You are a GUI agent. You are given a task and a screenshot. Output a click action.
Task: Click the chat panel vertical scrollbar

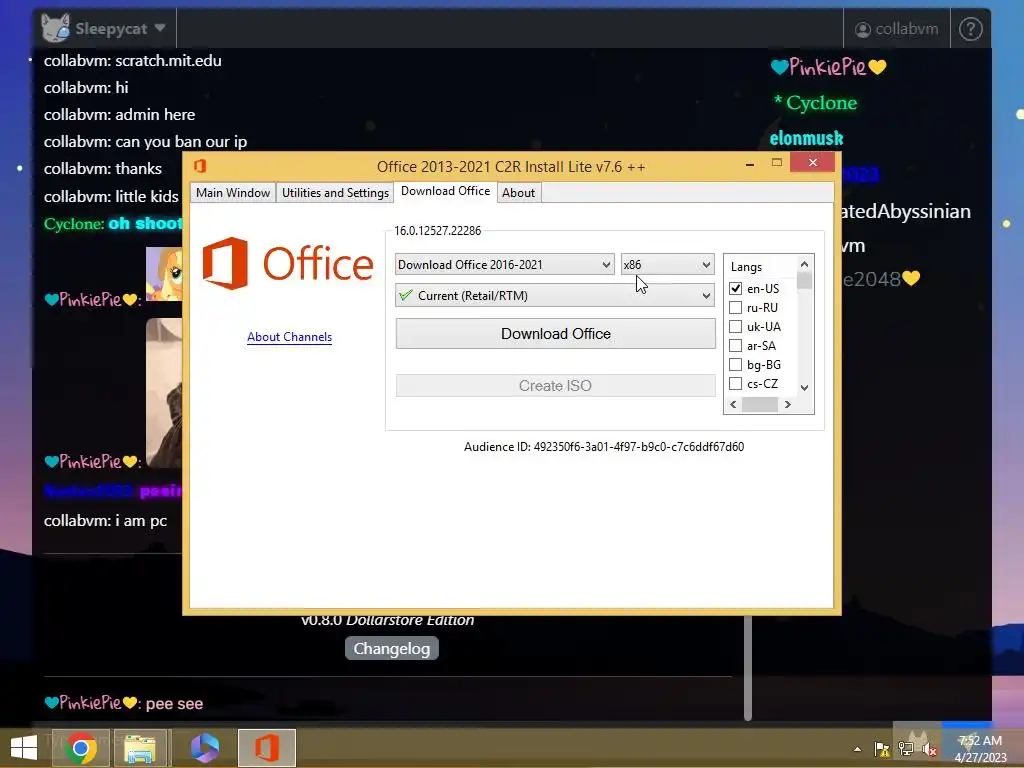(748, 667)
